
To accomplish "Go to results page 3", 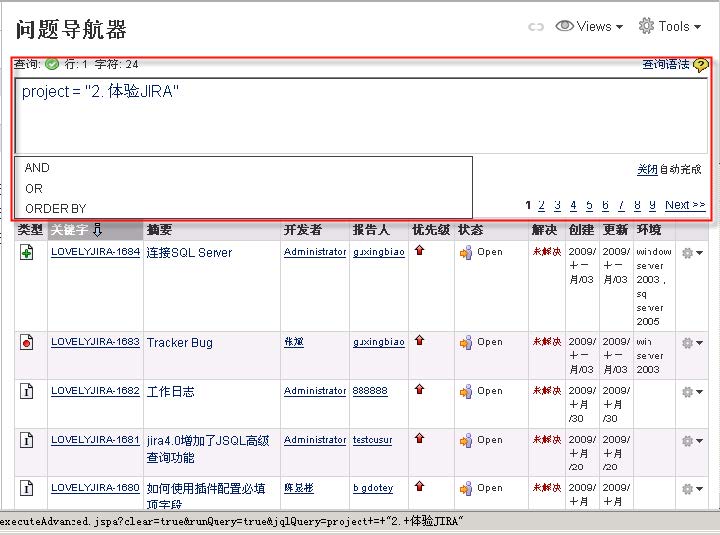I will [x=557, y=205].
